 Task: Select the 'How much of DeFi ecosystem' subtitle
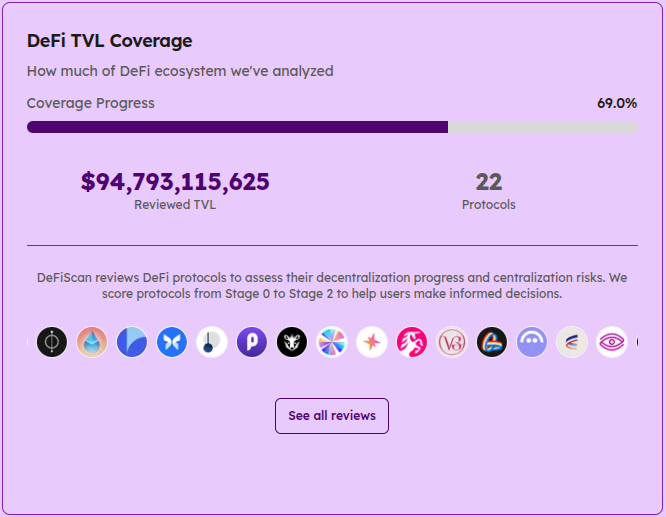point(180,71)
